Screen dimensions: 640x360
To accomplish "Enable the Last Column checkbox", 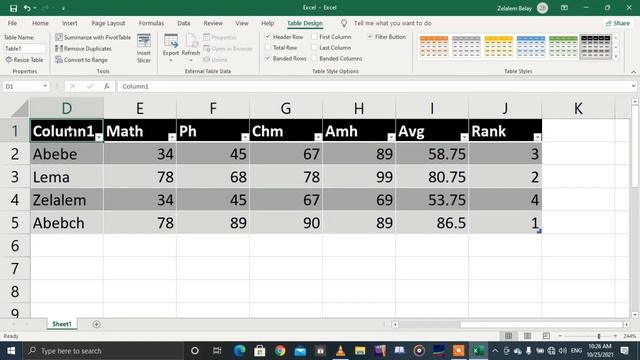I will [x=314, y=48].
